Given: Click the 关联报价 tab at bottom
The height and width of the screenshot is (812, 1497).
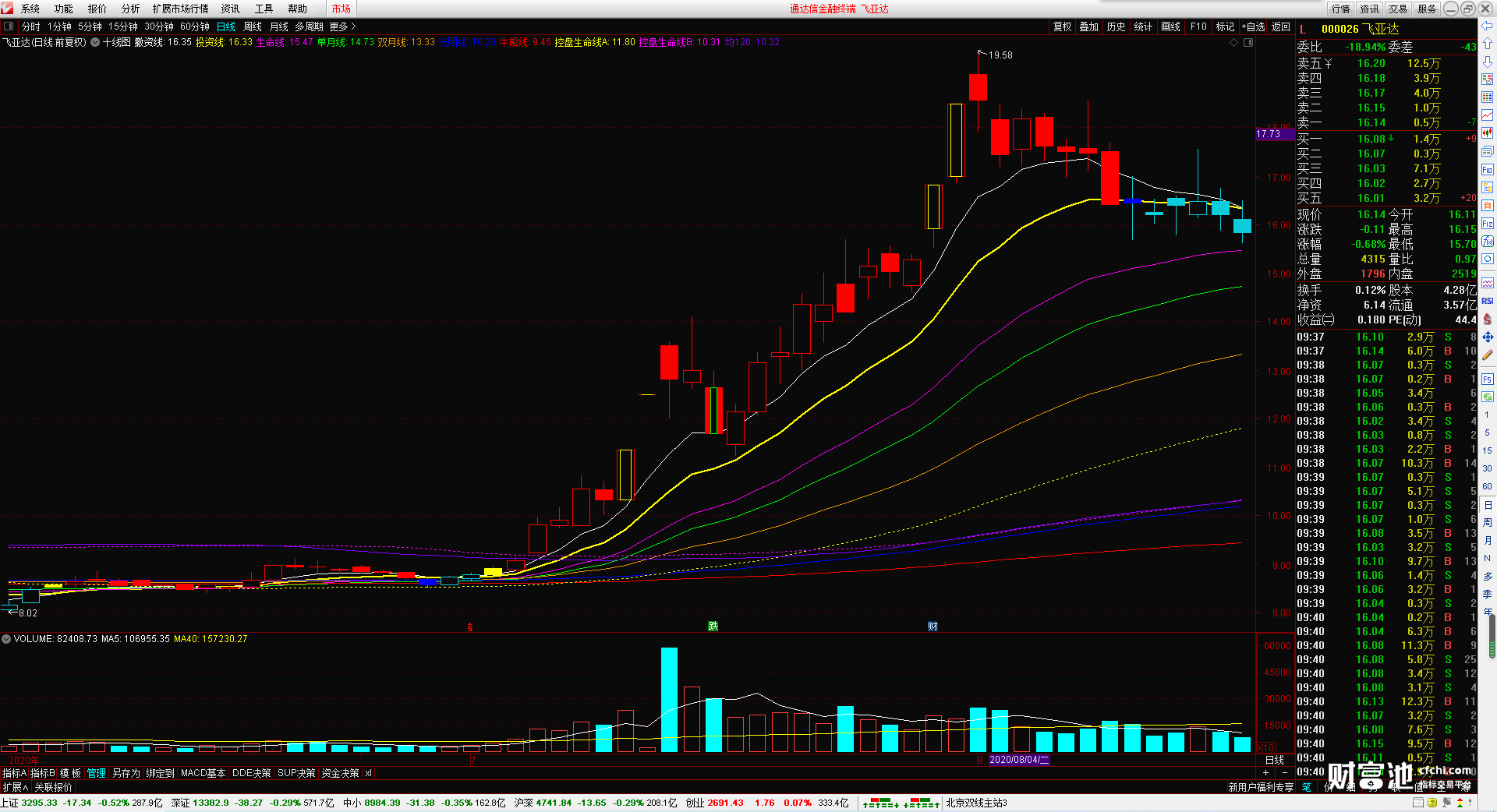Looking at the screenshot, I should [x=53, y=787].
